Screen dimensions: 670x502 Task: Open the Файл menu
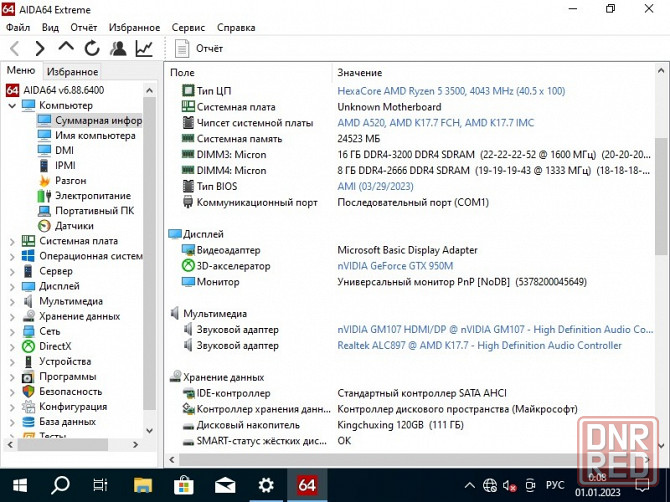(18, 27)
